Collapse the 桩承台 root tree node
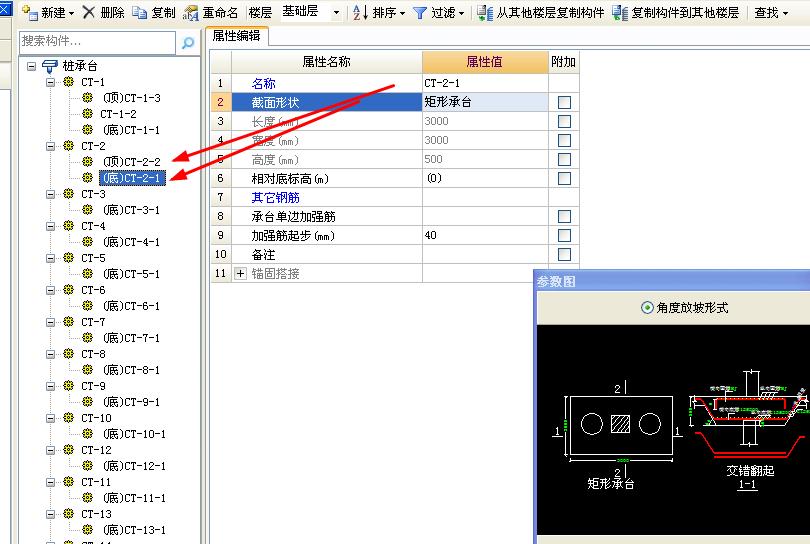 coord(32,66)
